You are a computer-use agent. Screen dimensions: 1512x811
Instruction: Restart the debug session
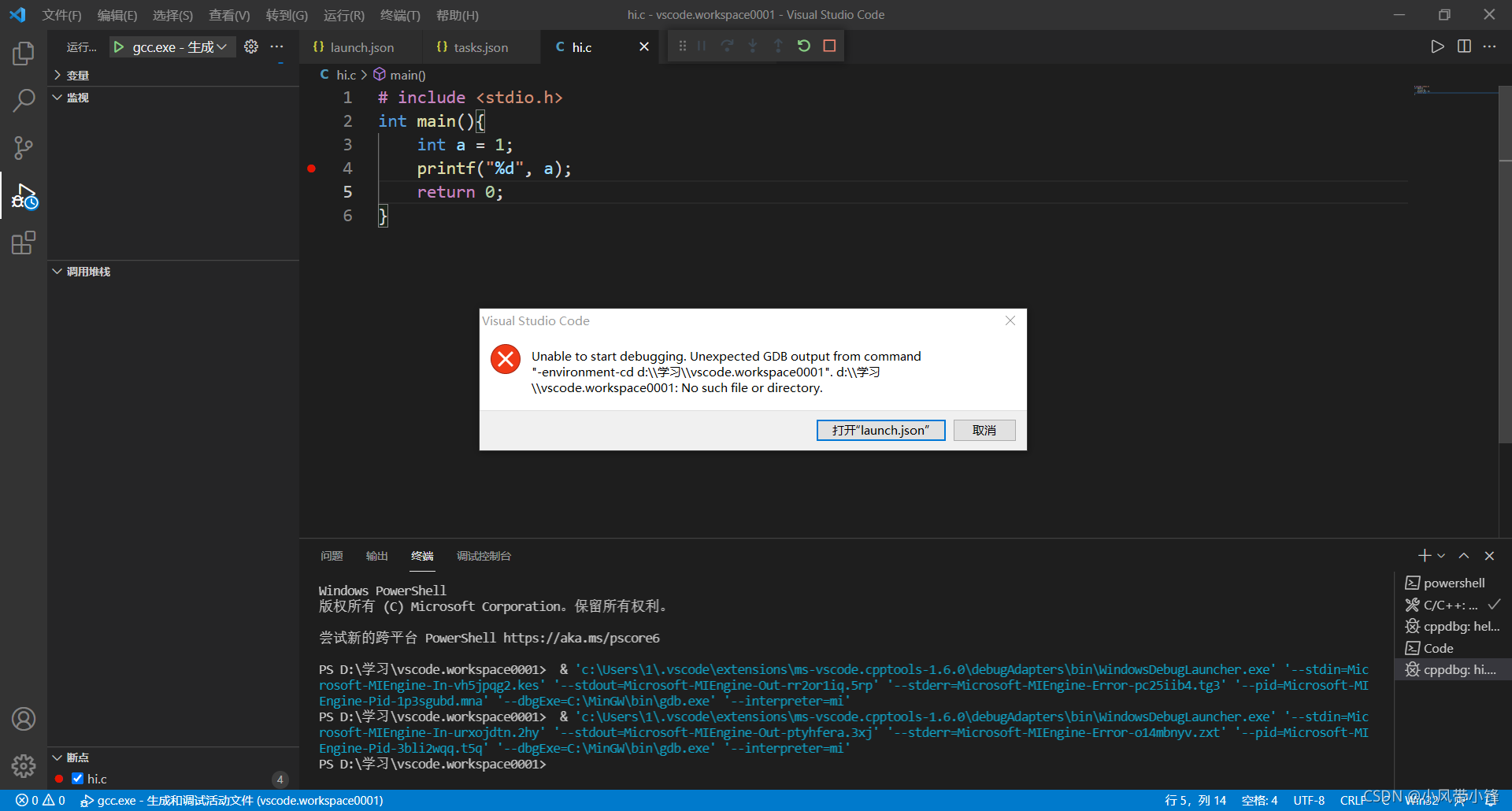(x=804, y=46)
